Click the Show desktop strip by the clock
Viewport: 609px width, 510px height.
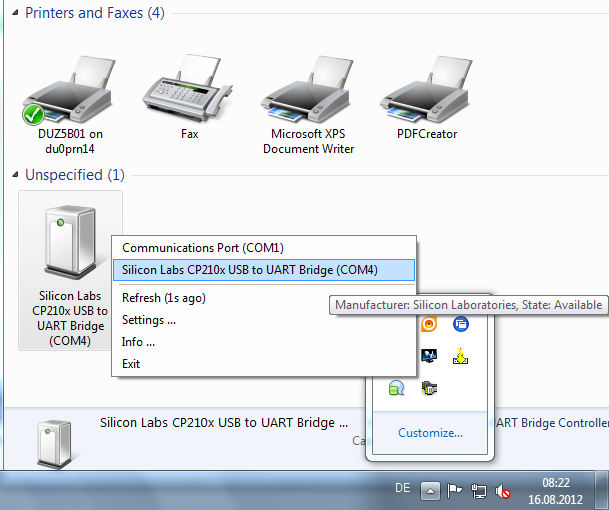tap(602, 490)
